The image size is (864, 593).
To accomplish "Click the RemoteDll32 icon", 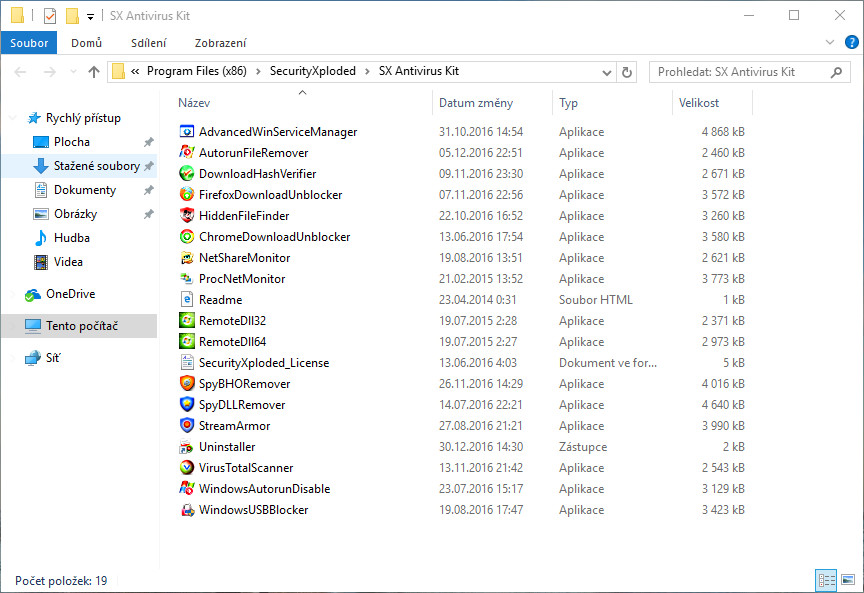I will tap(187, 320).
